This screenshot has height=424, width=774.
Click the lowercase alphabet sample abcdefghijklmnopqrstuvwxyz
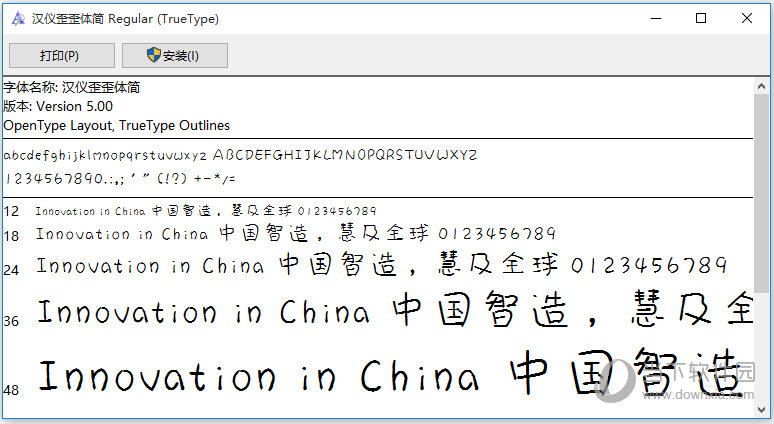point(105,155)
